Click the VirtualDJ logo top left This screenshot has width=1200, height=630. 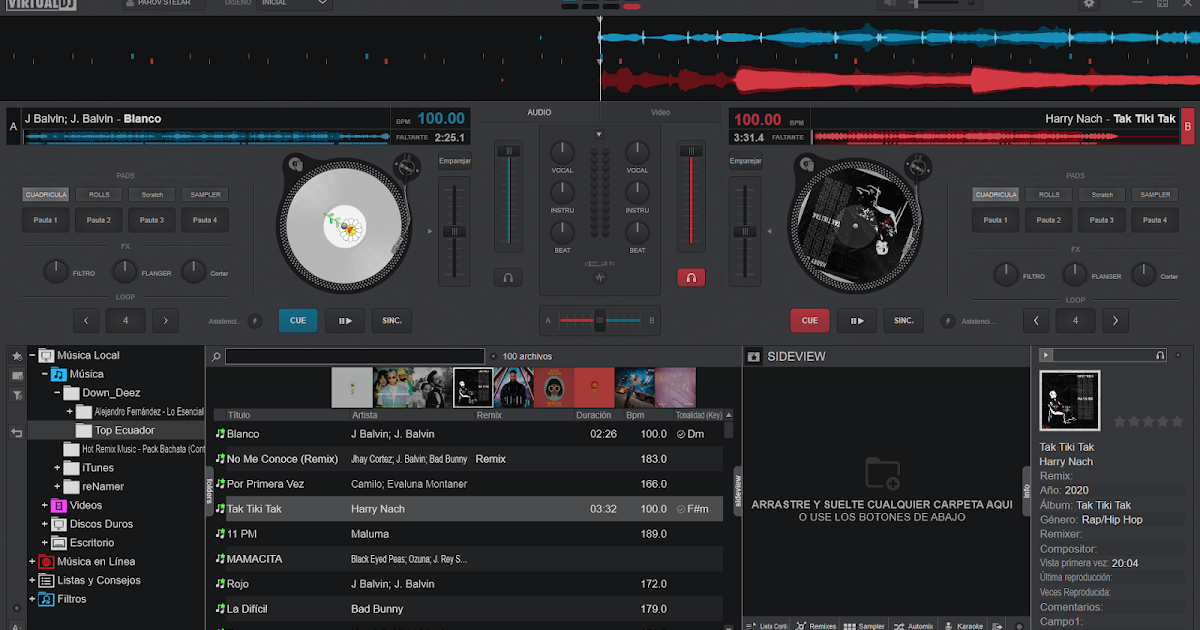pos(40,4)
